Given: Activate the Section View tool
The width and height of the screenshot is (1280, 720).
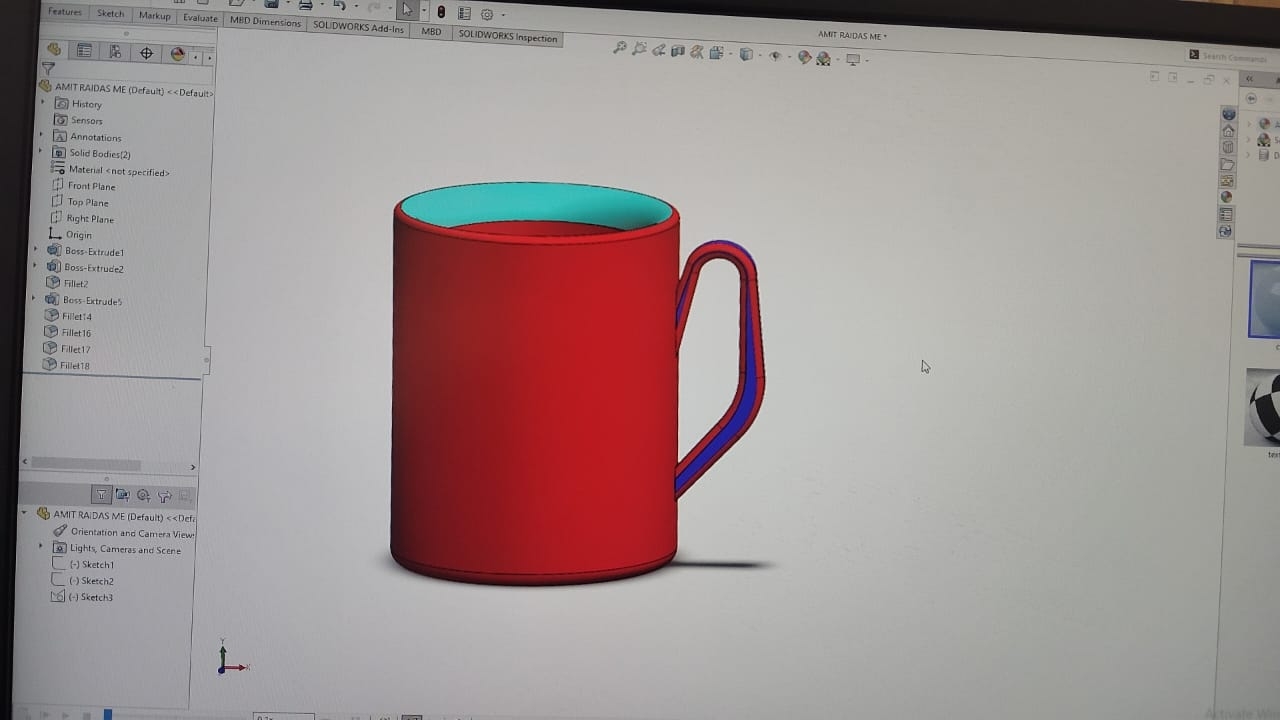Looking at the screenshot, I should (678, 52).
